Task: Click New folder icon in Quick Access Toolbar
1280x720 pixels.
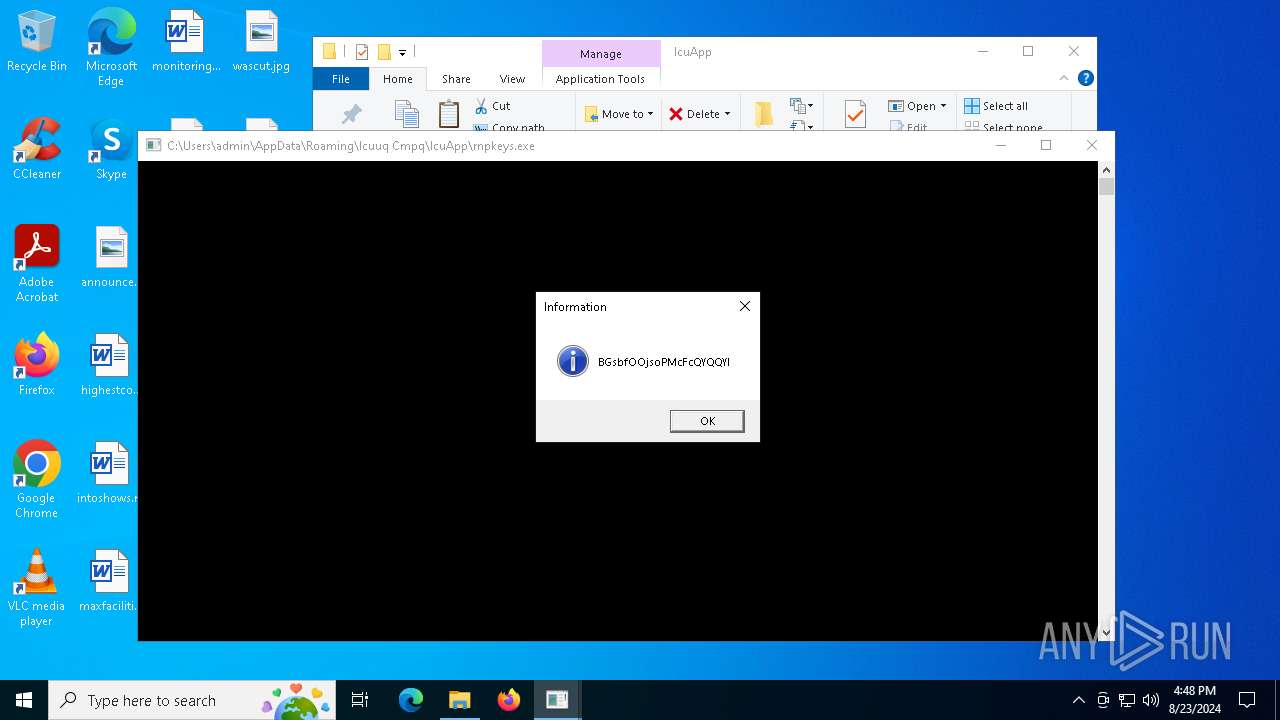Action: pyautogui.click(x=384, y=52)
